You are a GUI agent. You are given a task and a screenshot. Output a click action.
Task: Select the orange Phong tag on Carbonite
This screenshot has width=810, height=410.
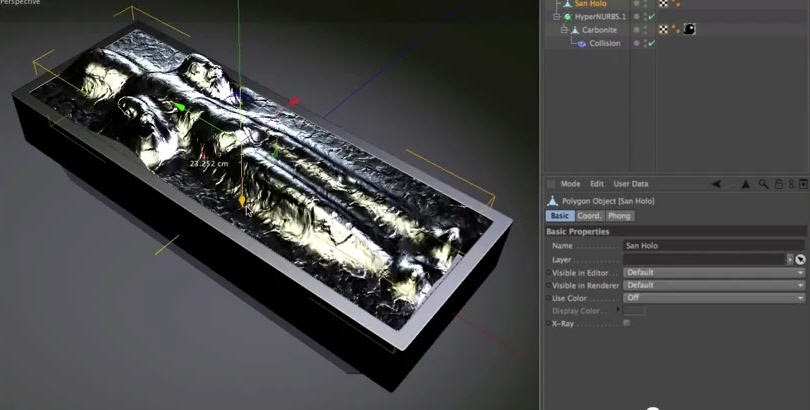(x=675, y=30)
